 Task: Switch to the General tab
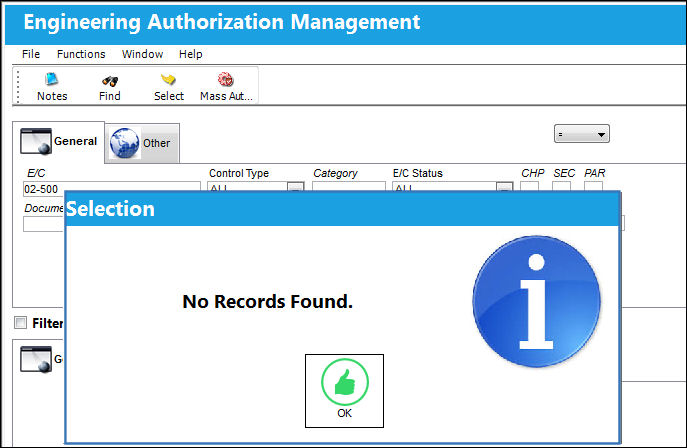tap(59, 142)
